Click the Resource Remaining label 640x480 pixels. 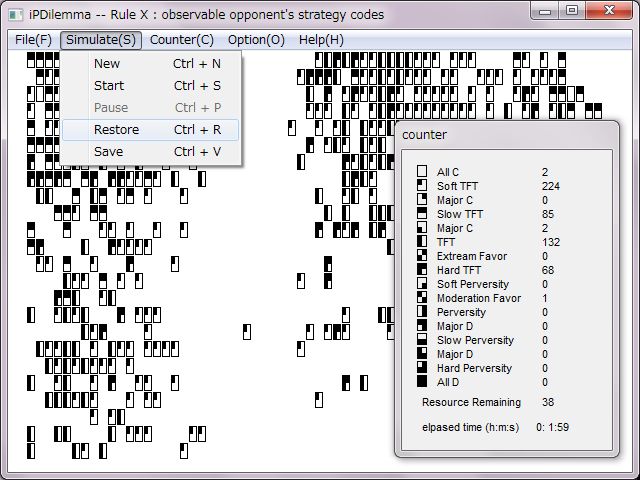point(471,402)
